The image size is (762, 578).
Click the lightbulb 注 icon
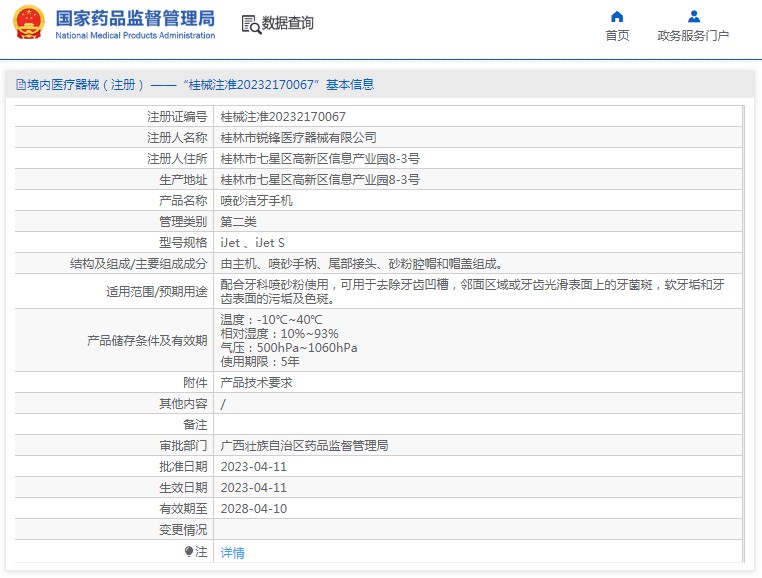click(189, 551)
